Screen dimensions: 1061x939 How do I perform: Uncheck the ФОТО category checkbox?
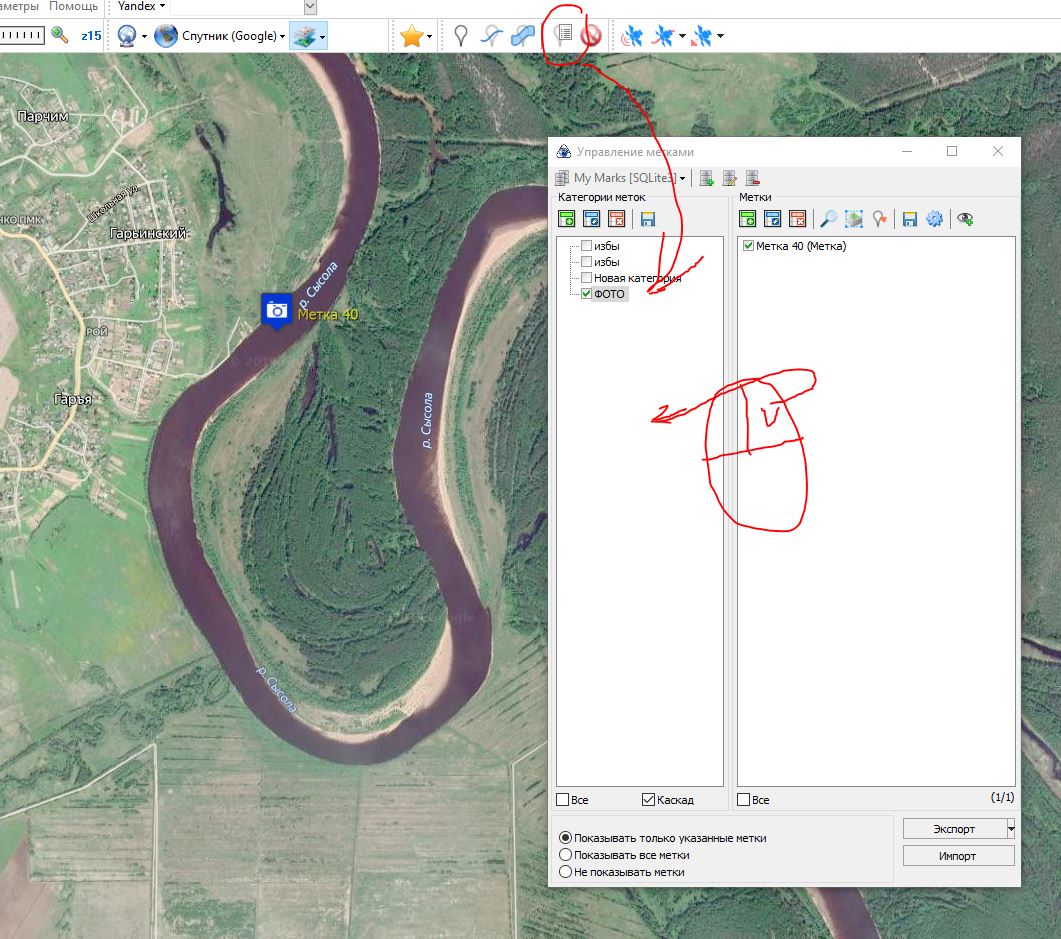click(x=587, y=294)
